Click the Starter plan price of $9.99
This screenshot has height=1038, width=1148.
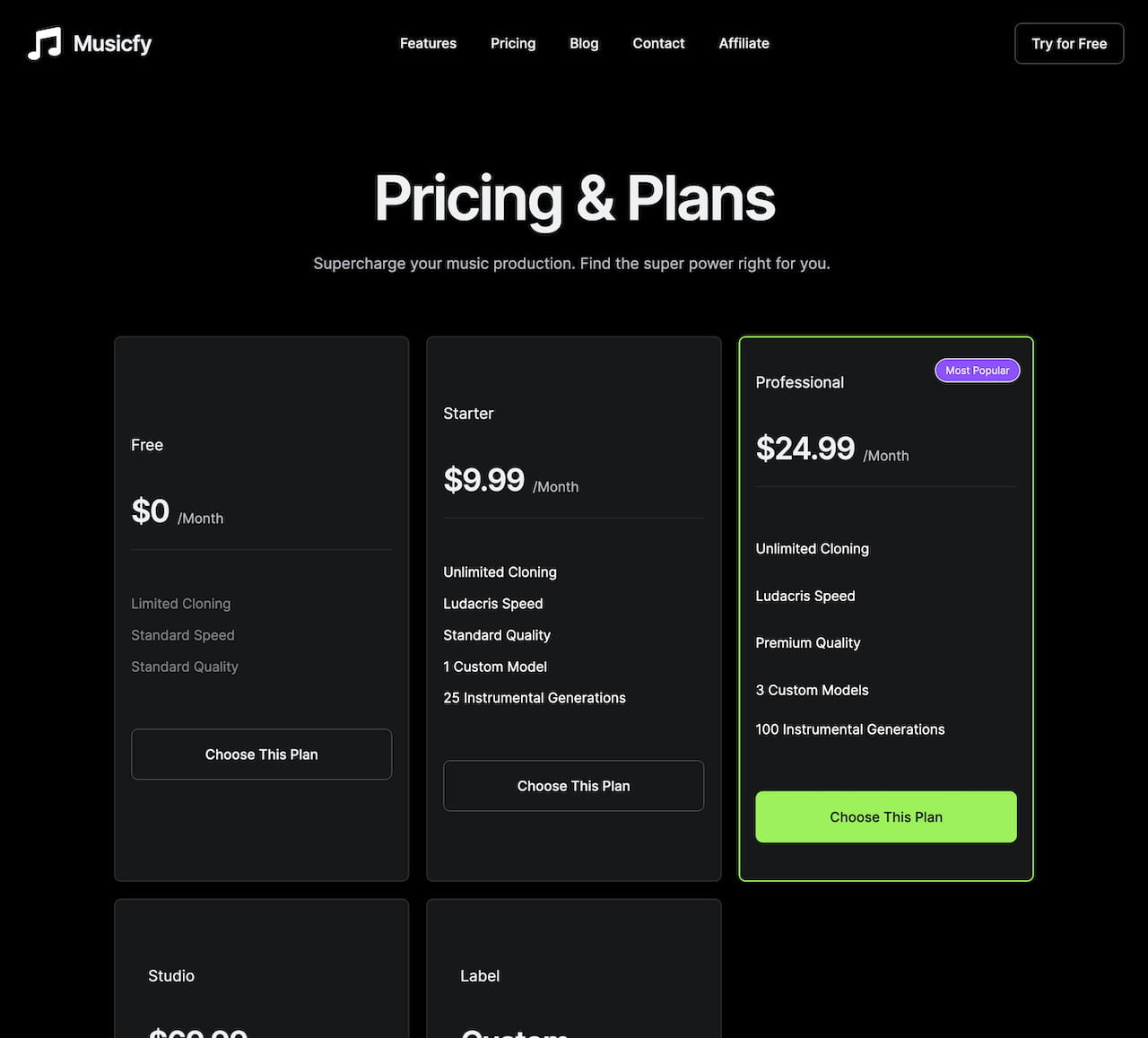[x=484, y=480]
